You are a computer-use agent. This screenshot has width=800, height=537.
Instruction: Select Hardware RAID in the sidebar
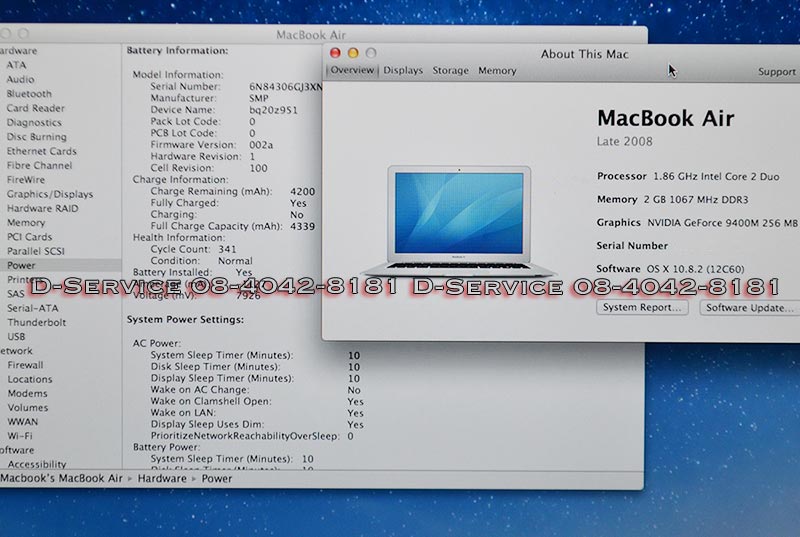click(43, 208)
